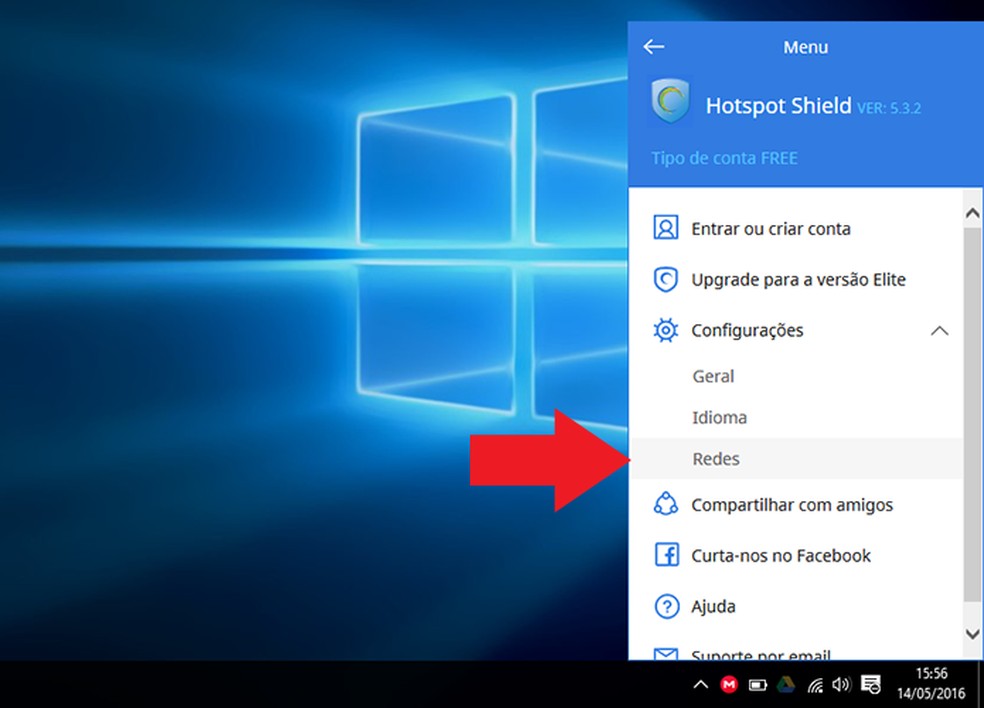Click the Elite upgrade shield icon

point(665,279)
